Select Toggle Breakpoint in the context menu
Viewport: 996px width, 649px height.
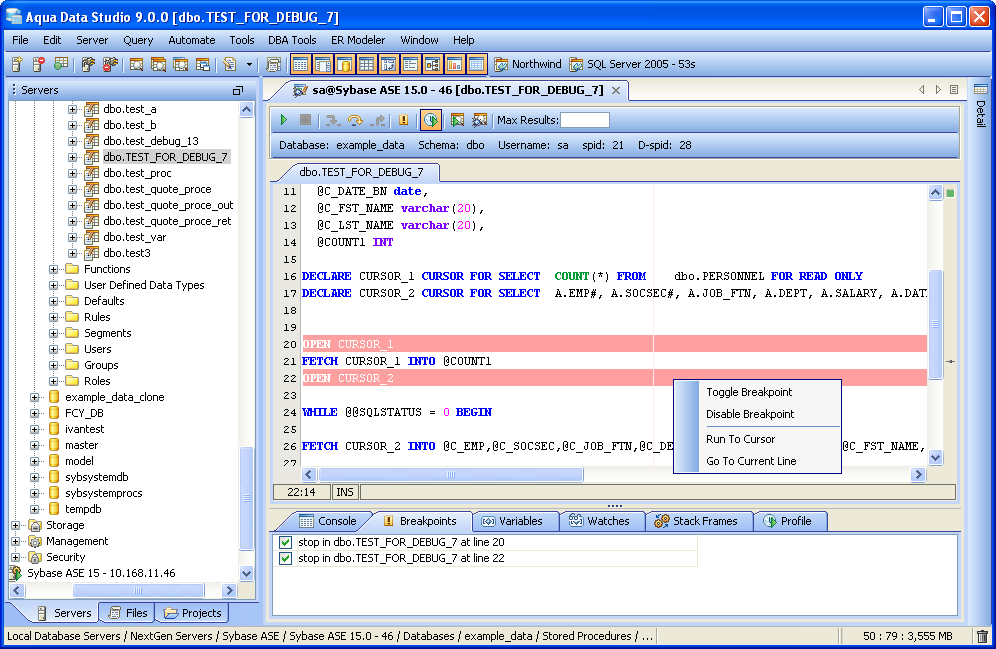click(749, 392)
